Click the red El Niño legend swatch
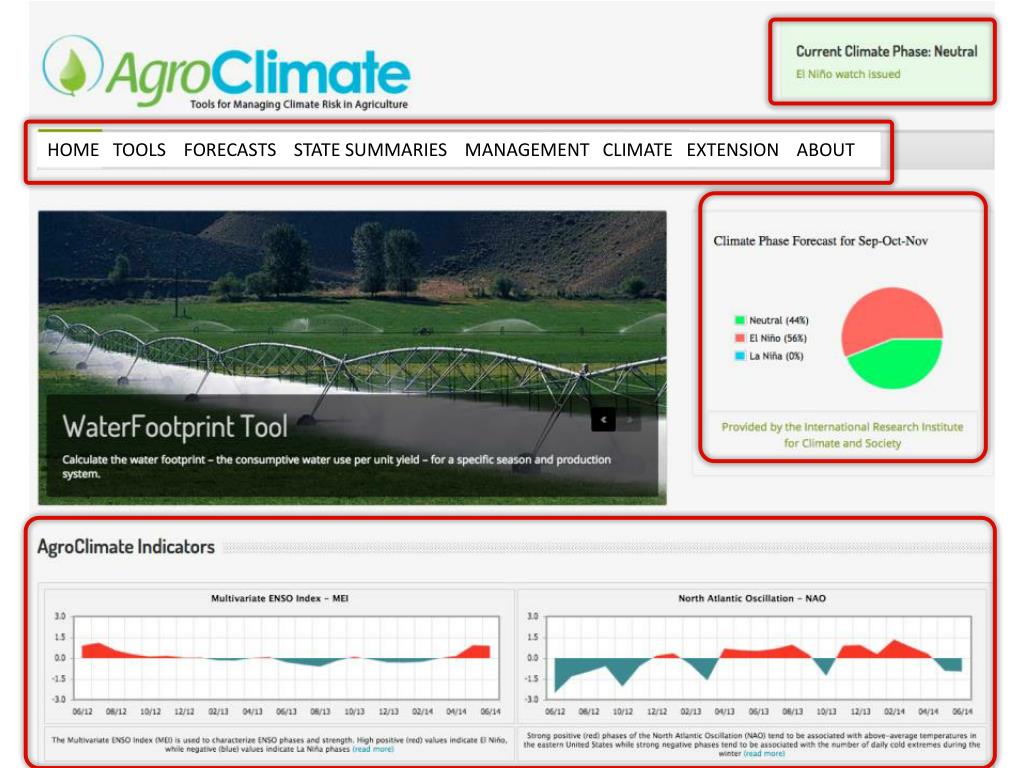This screenshot has height=768, width=1024. pyautogui.click(x=740, y=338)
